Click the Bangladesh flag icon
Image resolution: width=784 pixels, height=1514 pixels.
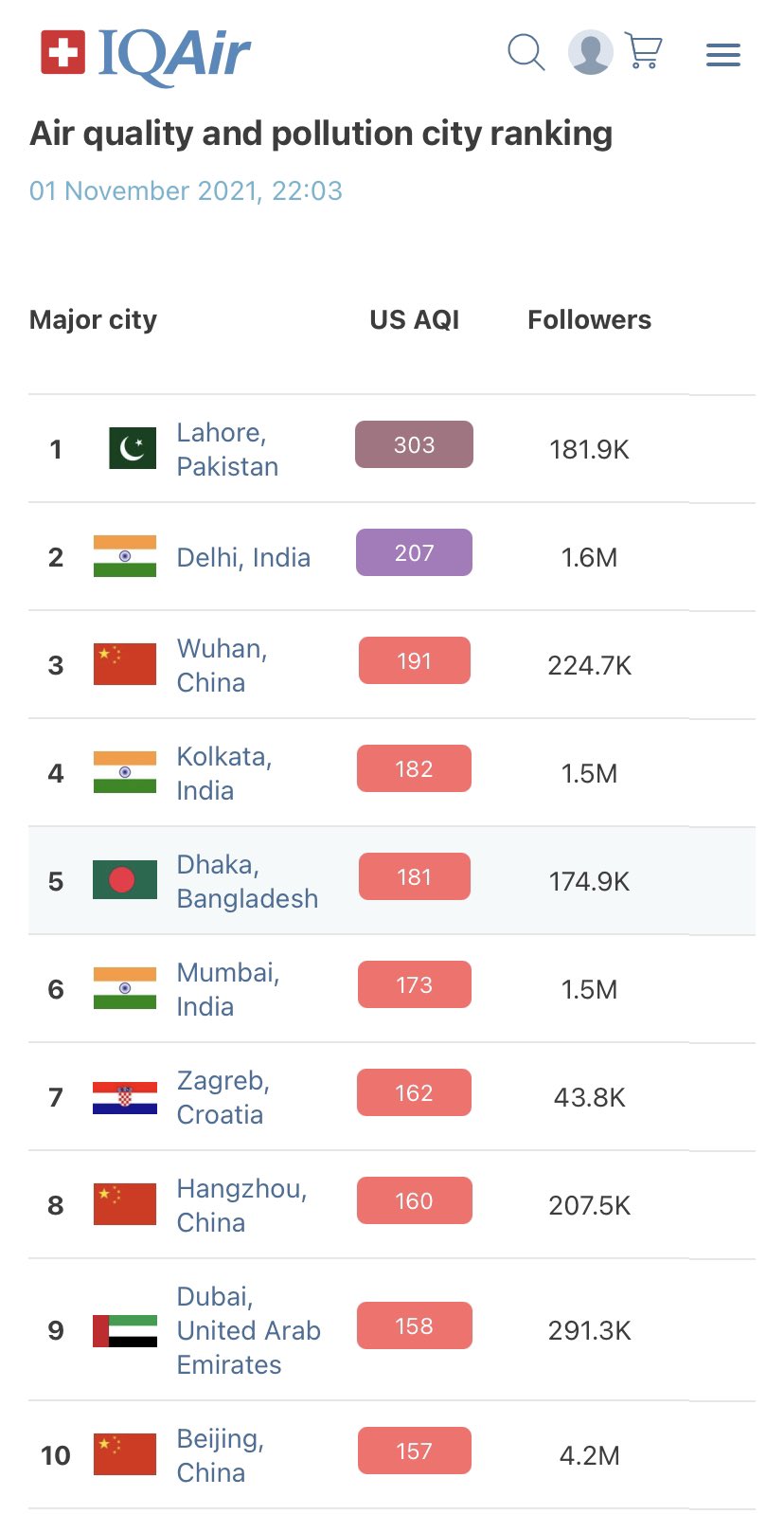pyautogui.click(x=125, y=880)
